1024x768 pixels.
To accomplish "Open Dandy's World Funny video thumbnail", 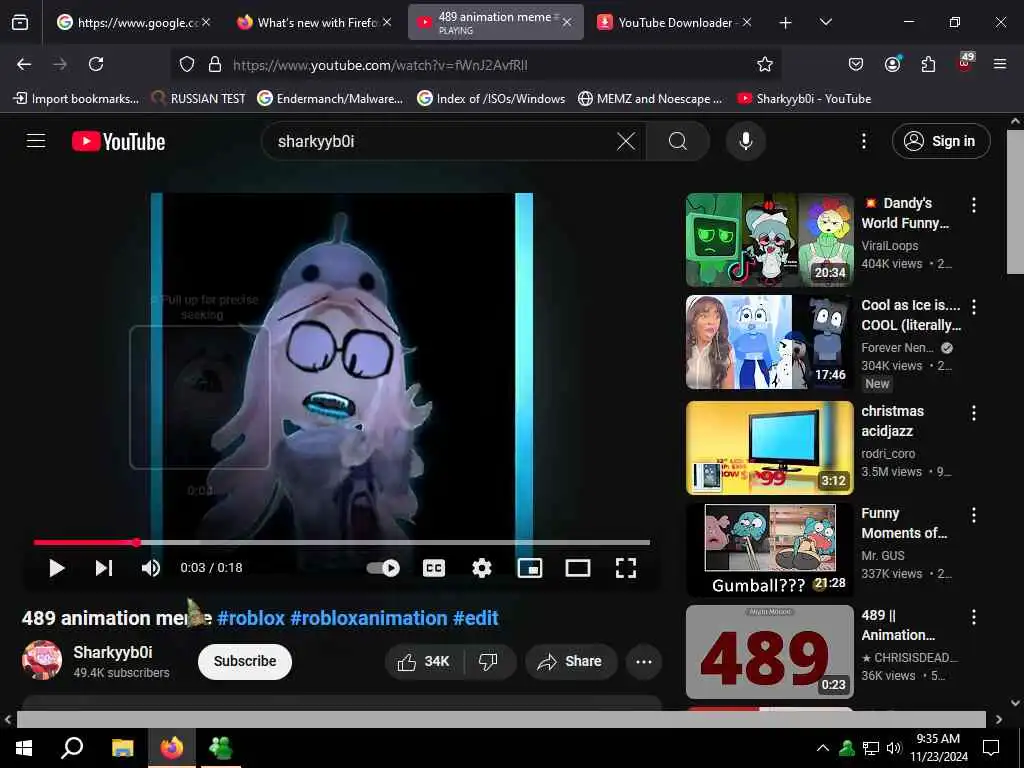I will click(769, 240).
